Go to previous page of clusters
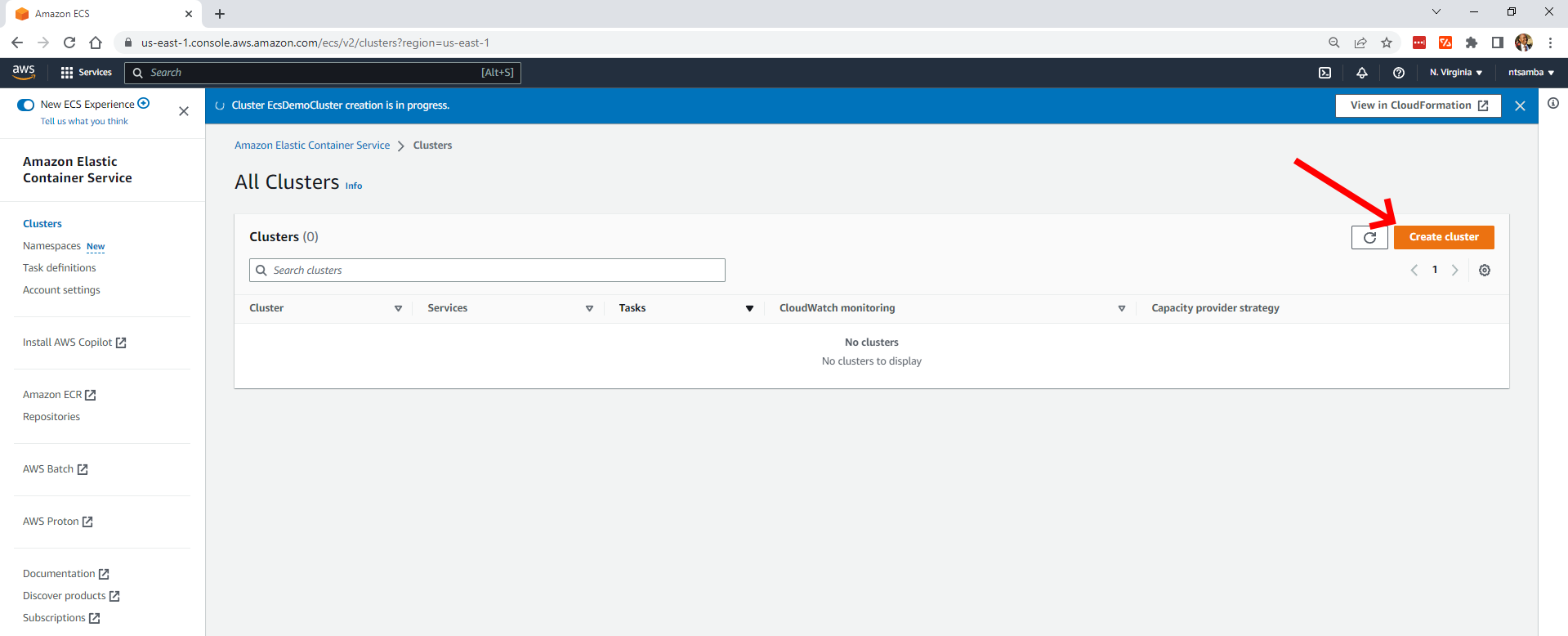1568x636 pixels. [1414, 270]
